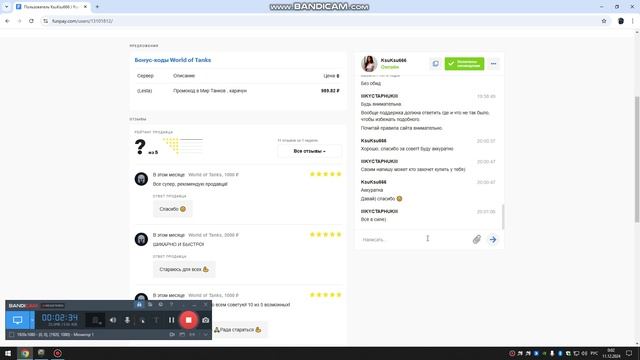Click the rating question mark score
640x360 pixels.
click(140, 147)
